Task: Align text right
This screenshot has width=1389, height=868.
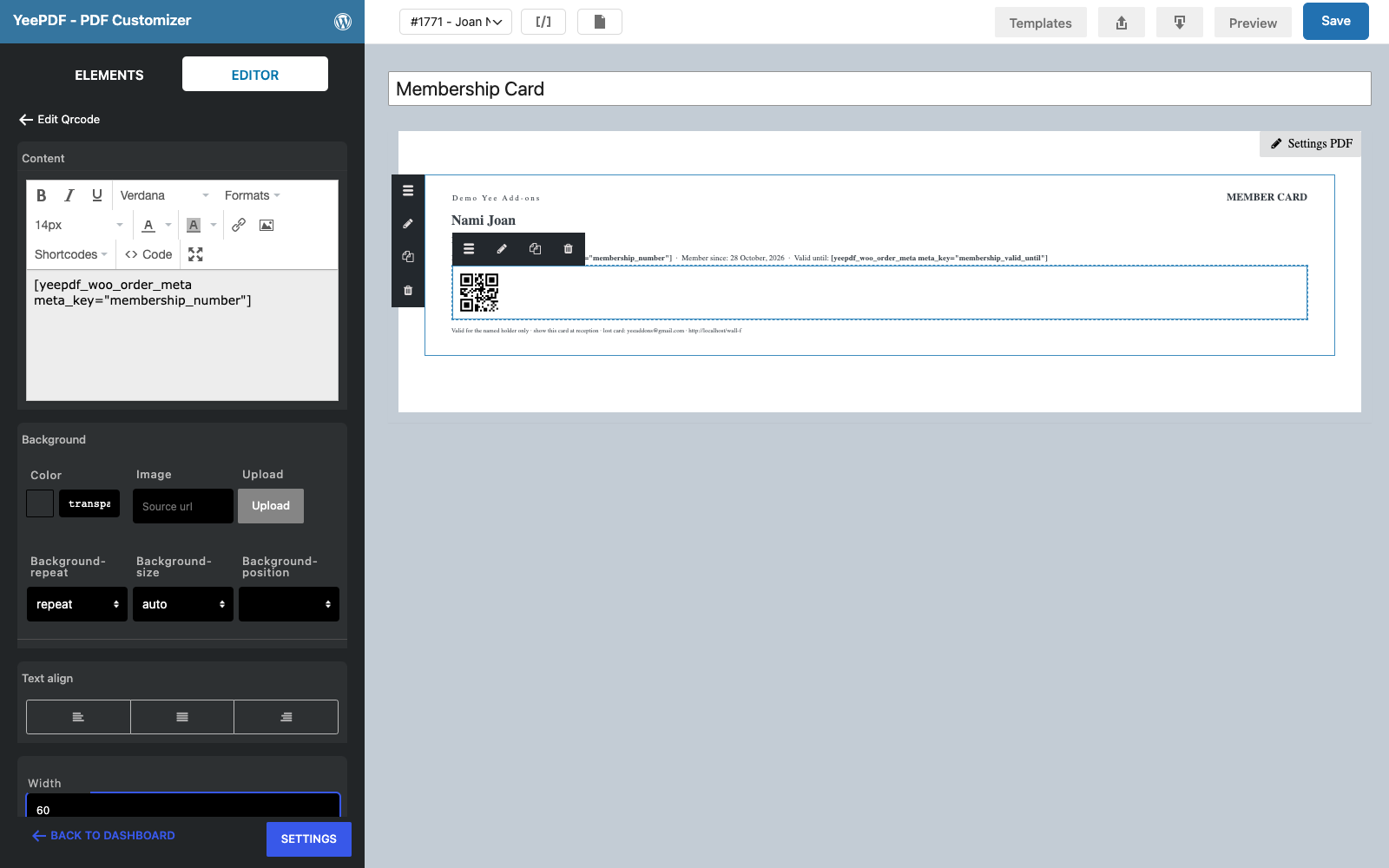Action: tap(286, 717)
